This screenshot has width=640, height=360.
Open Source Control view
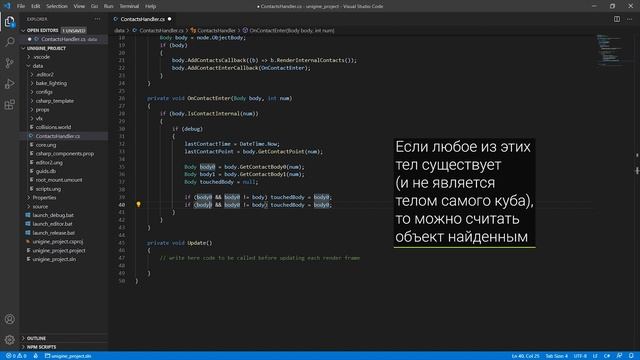pyautogui.click(x=9, y=63)
